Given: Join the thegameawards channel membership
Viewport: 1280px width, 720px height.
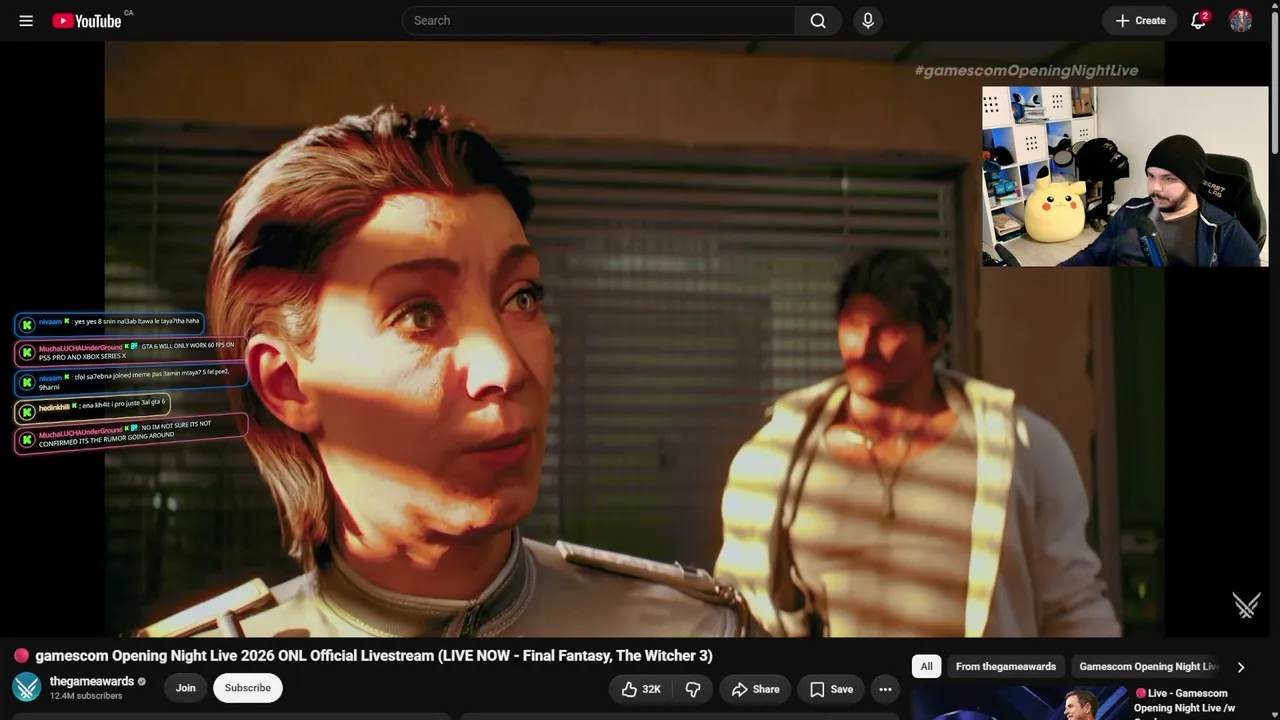Looking at the screenshot, I should pyautogui.click(x=186, y=688).
